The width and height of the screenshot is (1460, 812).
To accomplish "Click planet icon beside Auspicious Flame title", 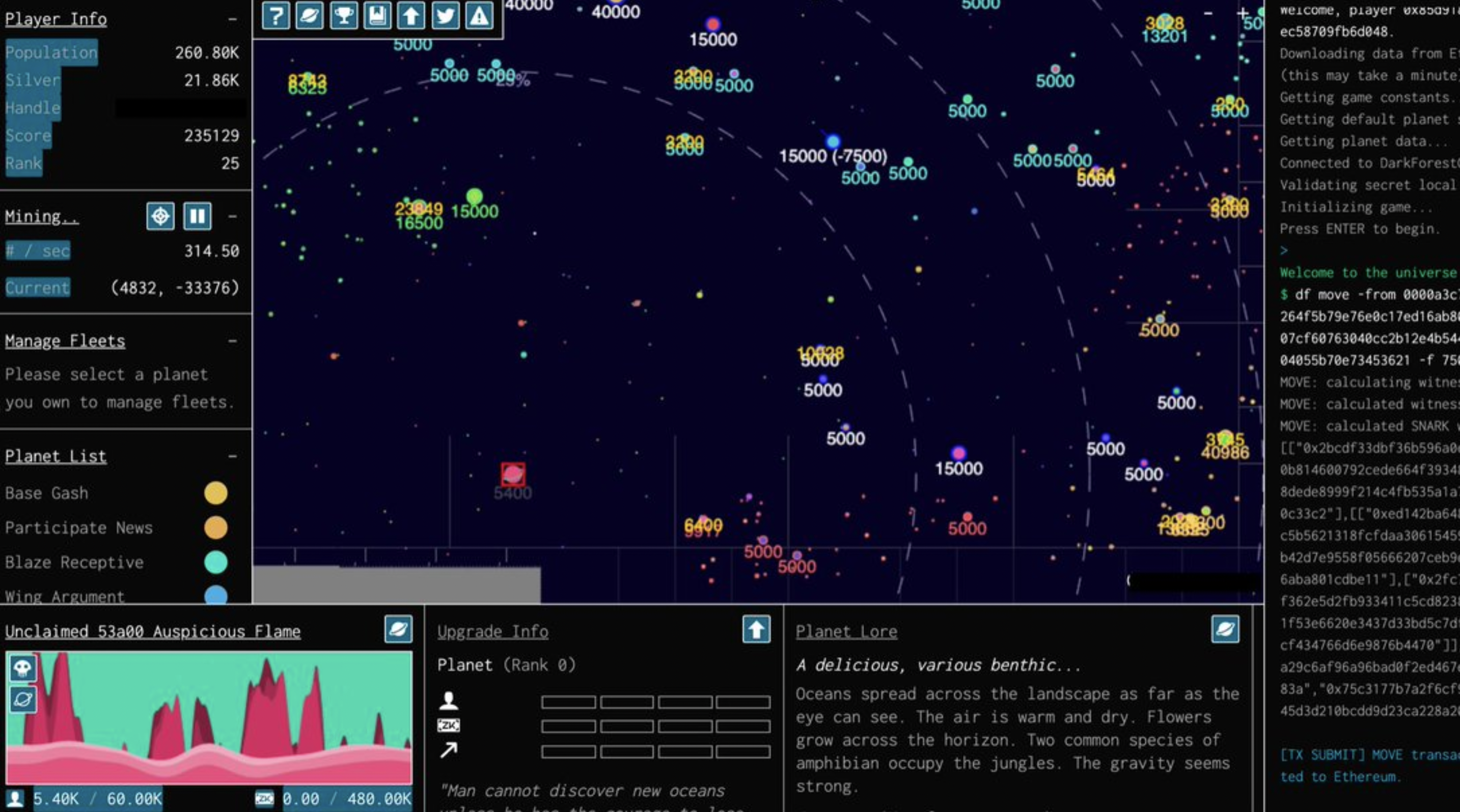I will (398, 629).
